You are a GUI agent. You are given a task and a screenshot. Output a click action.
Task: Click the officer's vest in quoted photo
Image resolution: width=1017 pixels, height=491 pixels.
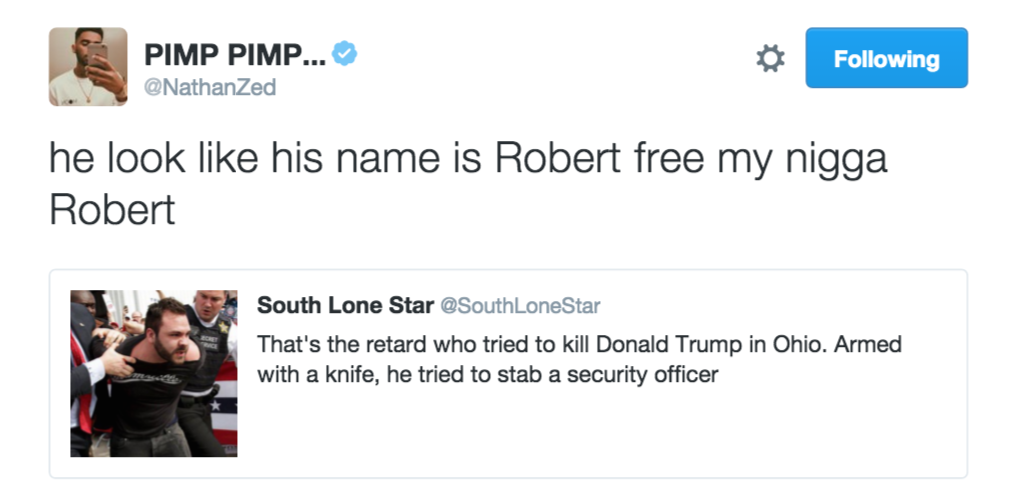[209, 347]
